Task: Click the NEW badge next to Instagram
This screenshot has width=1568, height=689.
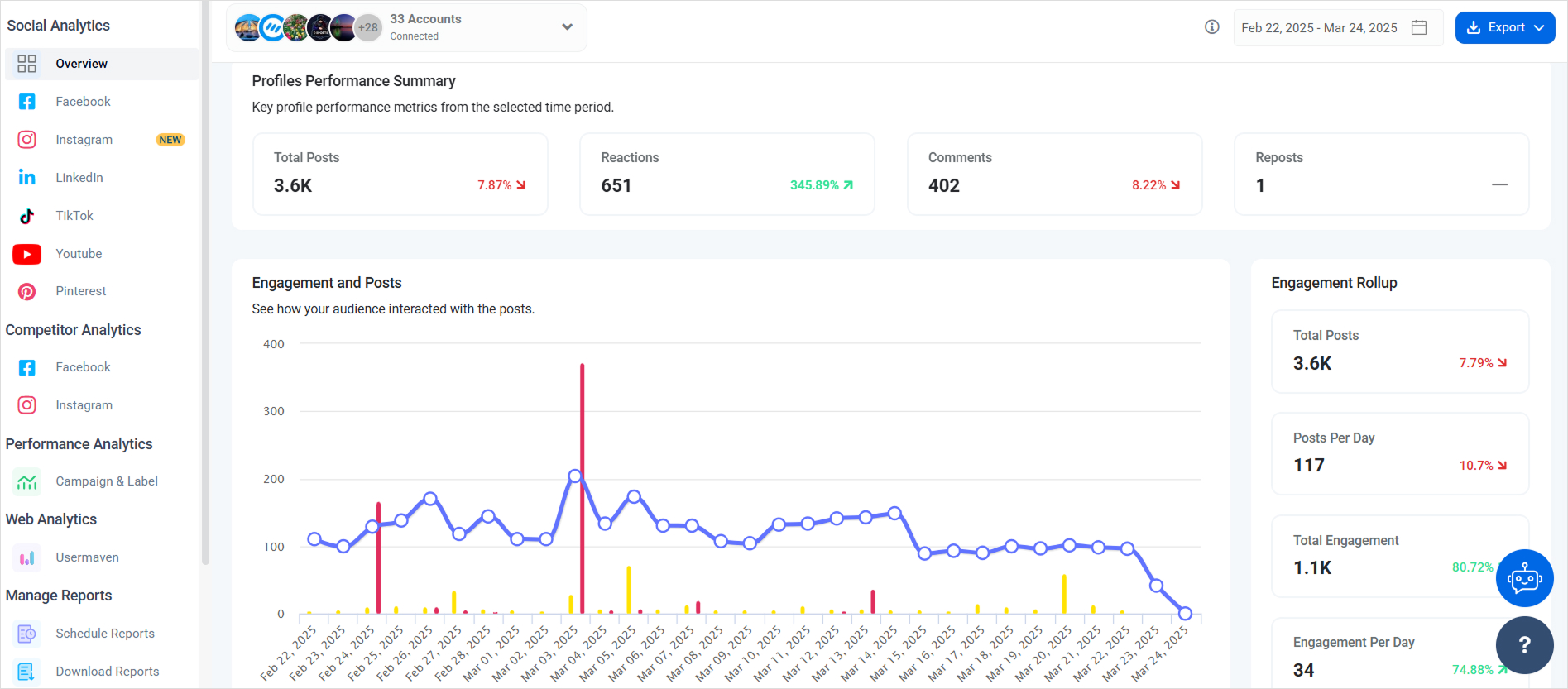Action: coord(170,140)
